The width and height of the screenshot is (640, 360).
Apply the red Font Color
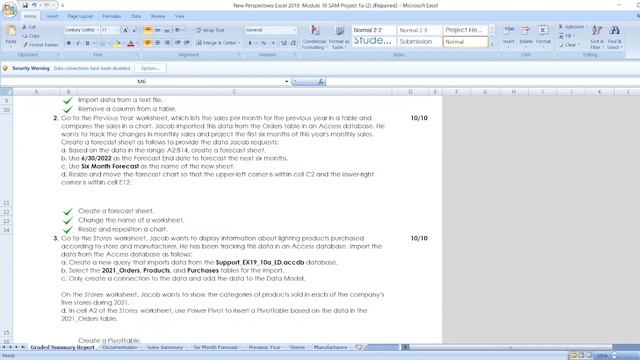click(131, 43)
